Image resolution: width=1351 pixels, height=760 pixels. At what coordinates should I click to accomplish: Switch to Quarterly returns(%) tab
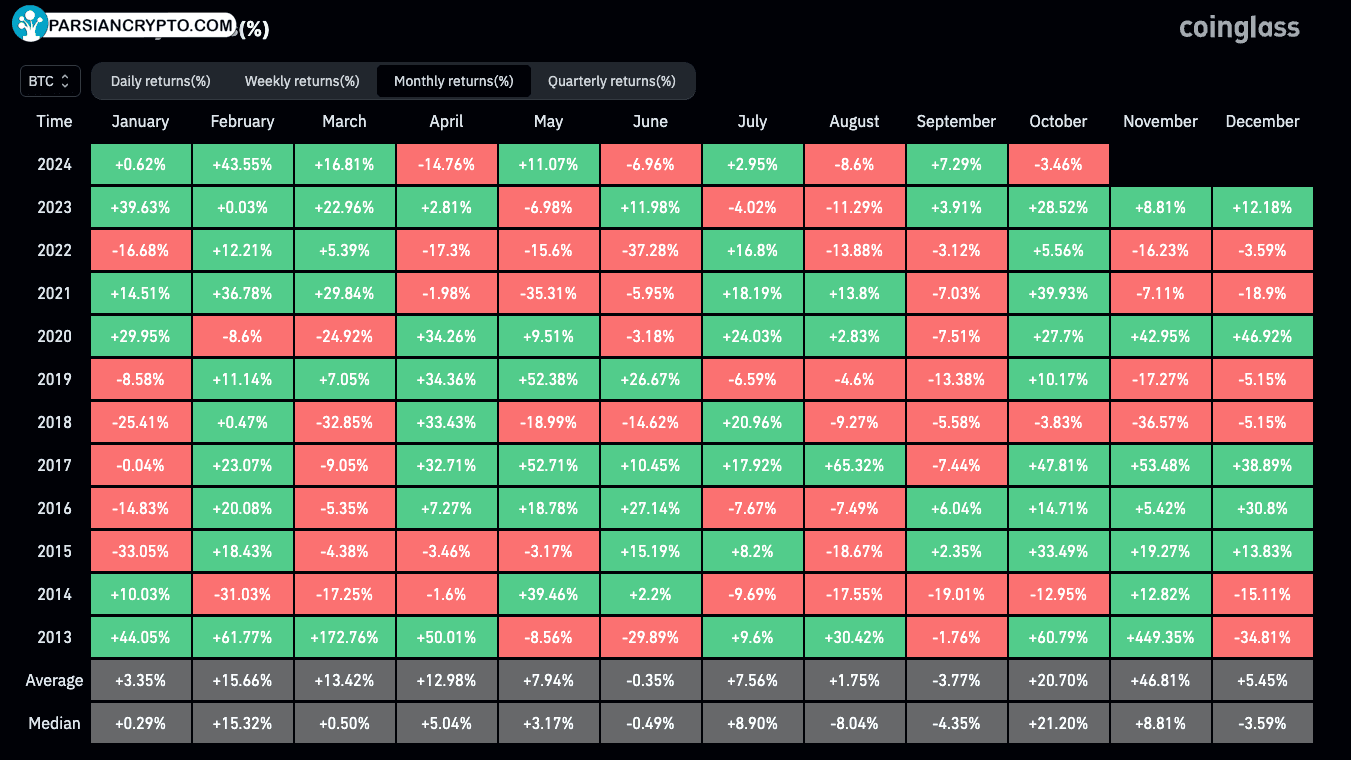click(x=612, y=81)
